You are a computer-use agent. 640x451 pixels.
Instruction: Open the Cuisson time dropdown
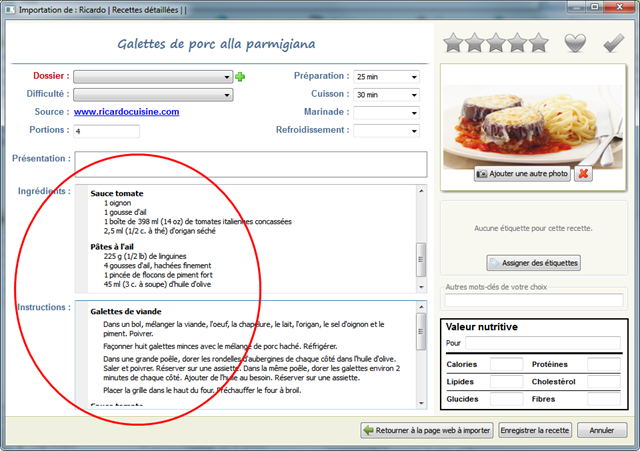coord(386,95)
